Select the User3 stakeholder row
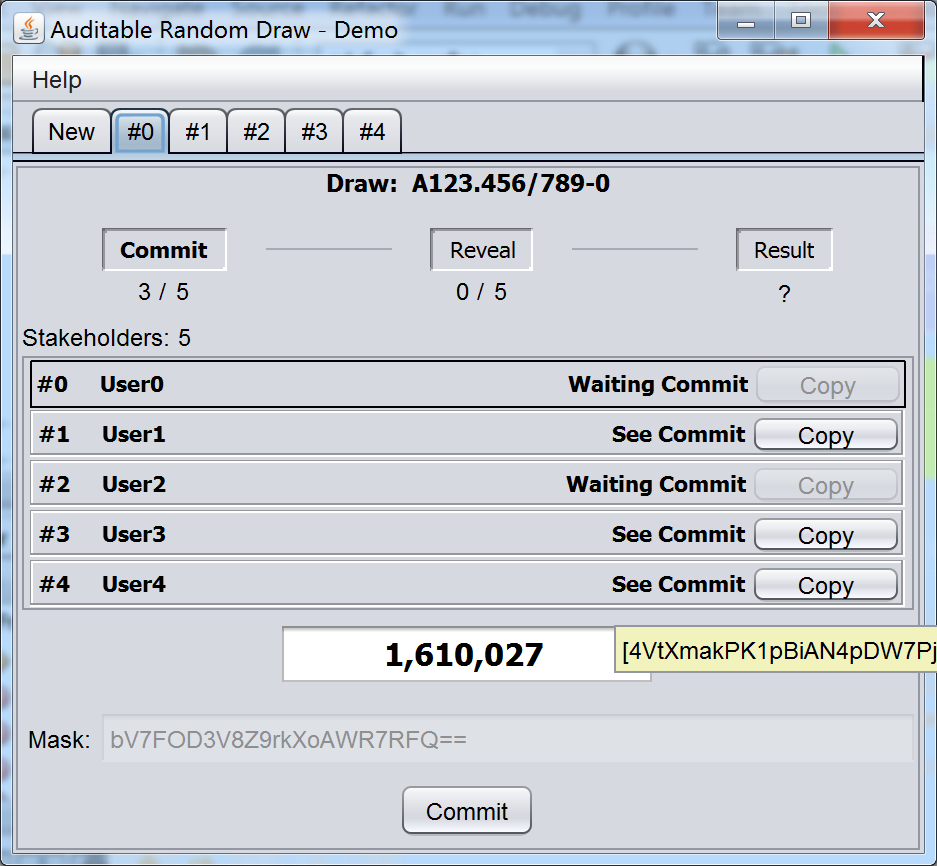This screenshot has width=937, height=866. (x=467, y=534)
